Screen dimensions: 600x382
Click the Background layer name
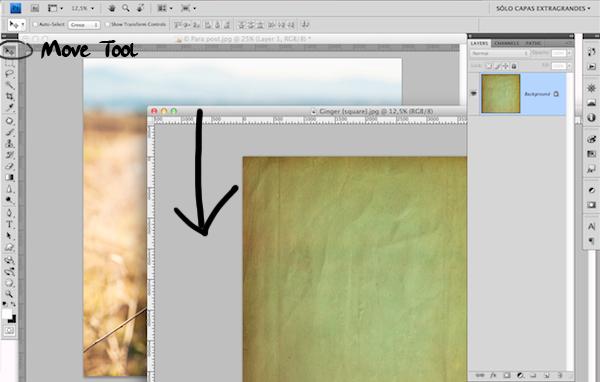pyautogui.click(x=537, y=94)
